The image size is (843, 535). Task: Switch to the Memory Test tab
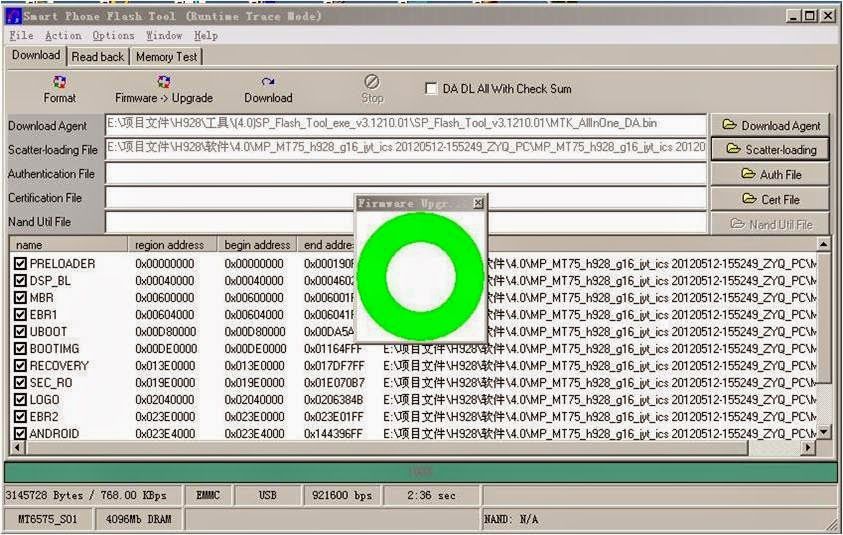[166, 56]
